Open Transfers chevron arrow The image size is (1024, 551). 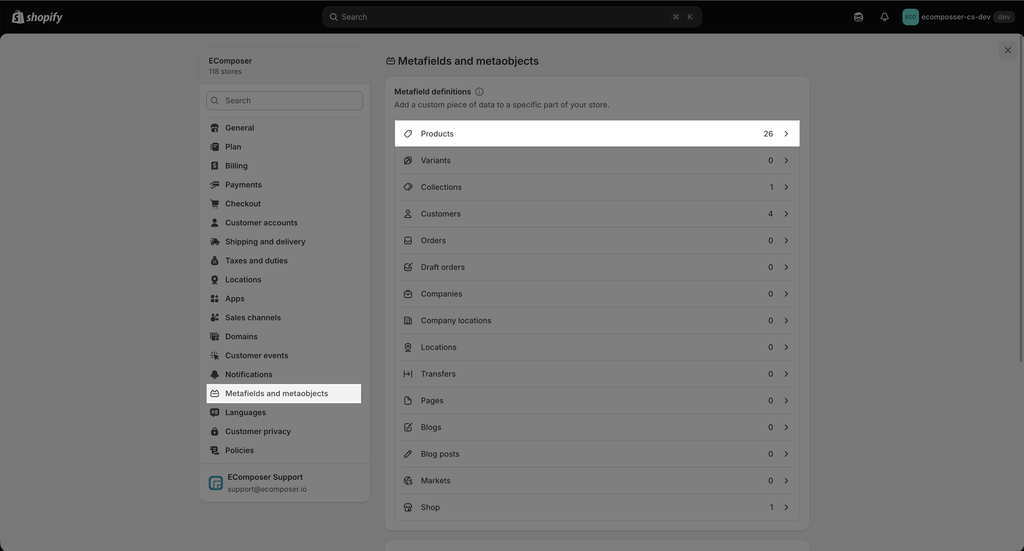click(786, 374)
